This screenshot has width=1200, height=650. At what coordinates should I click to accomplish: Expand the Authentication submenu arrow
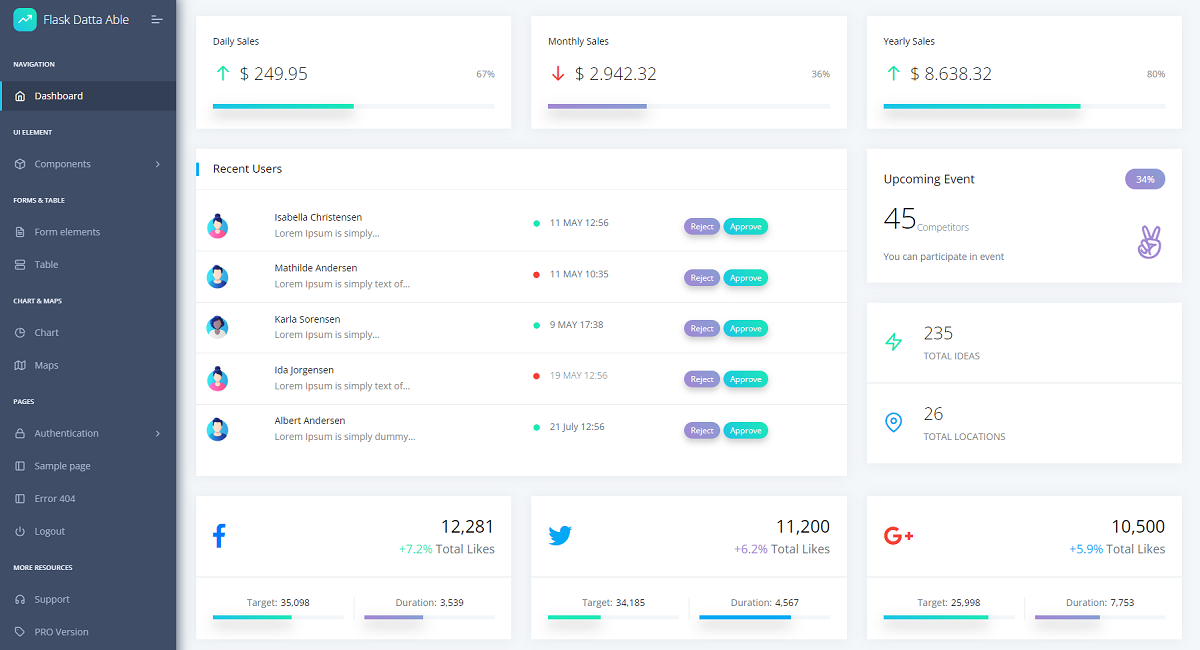tap(158, 433)
